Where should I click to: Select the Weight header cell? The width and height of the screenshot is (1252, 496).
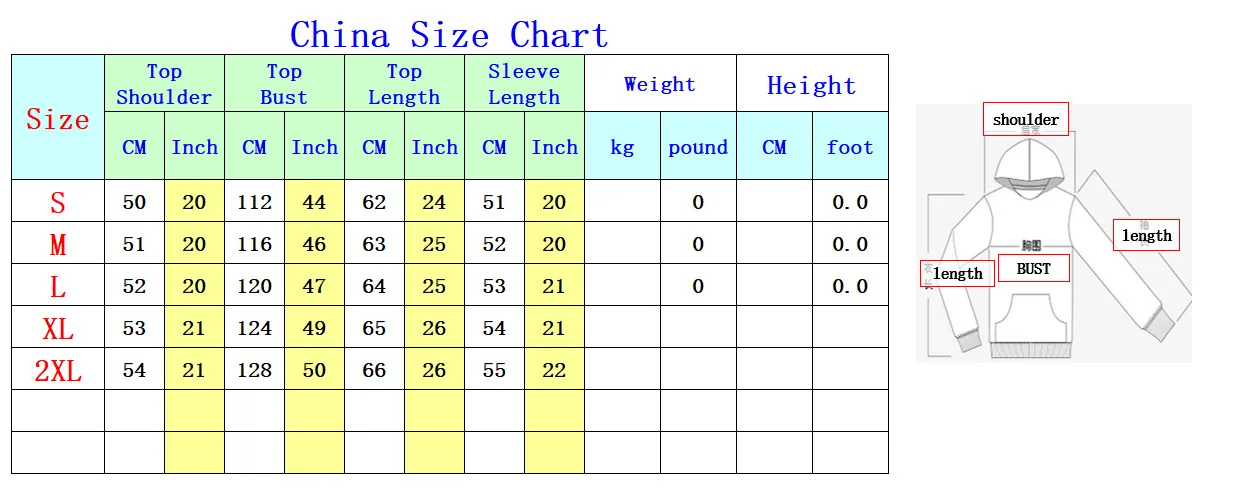660,83
